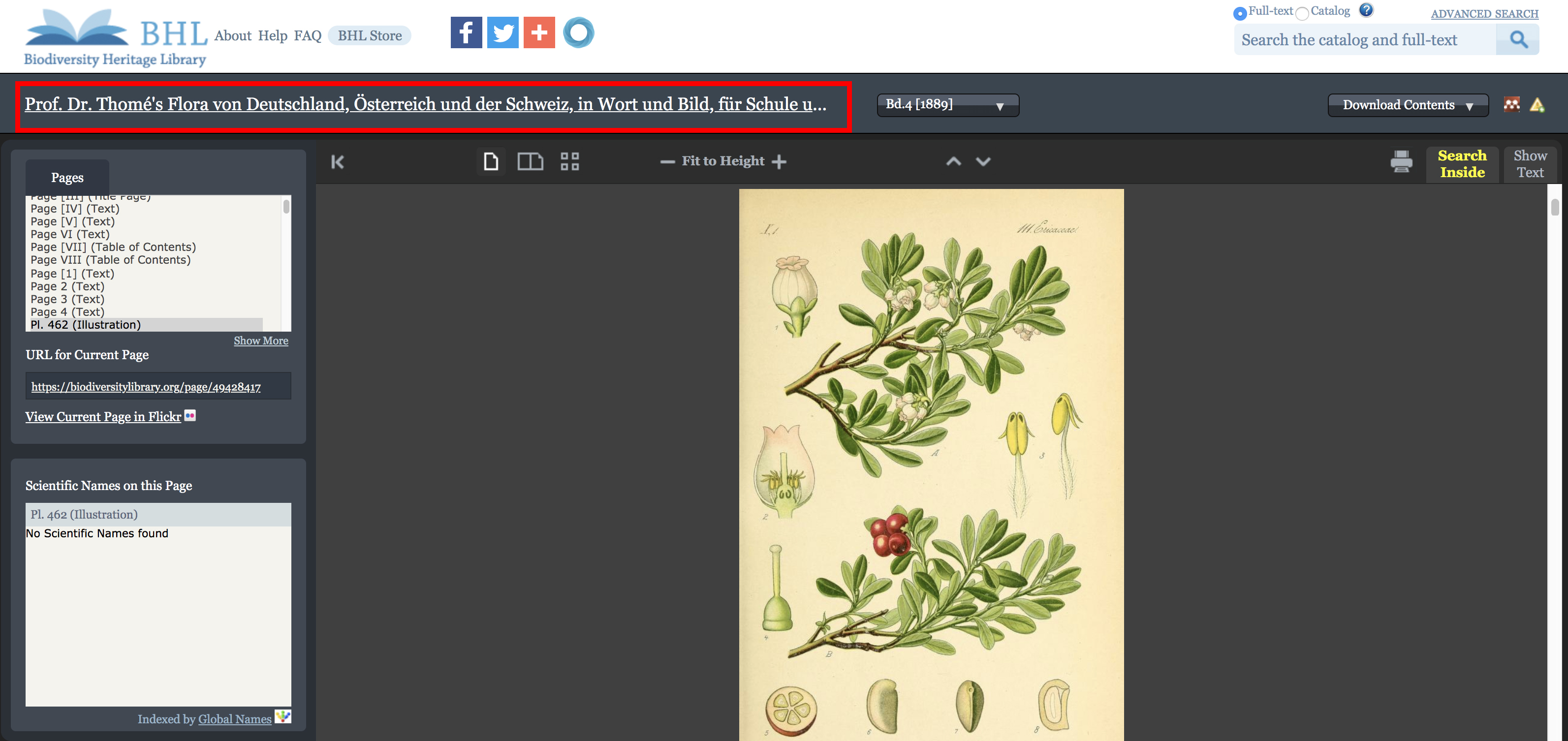Open the orange plus share icon

click(x=539, y=32)
